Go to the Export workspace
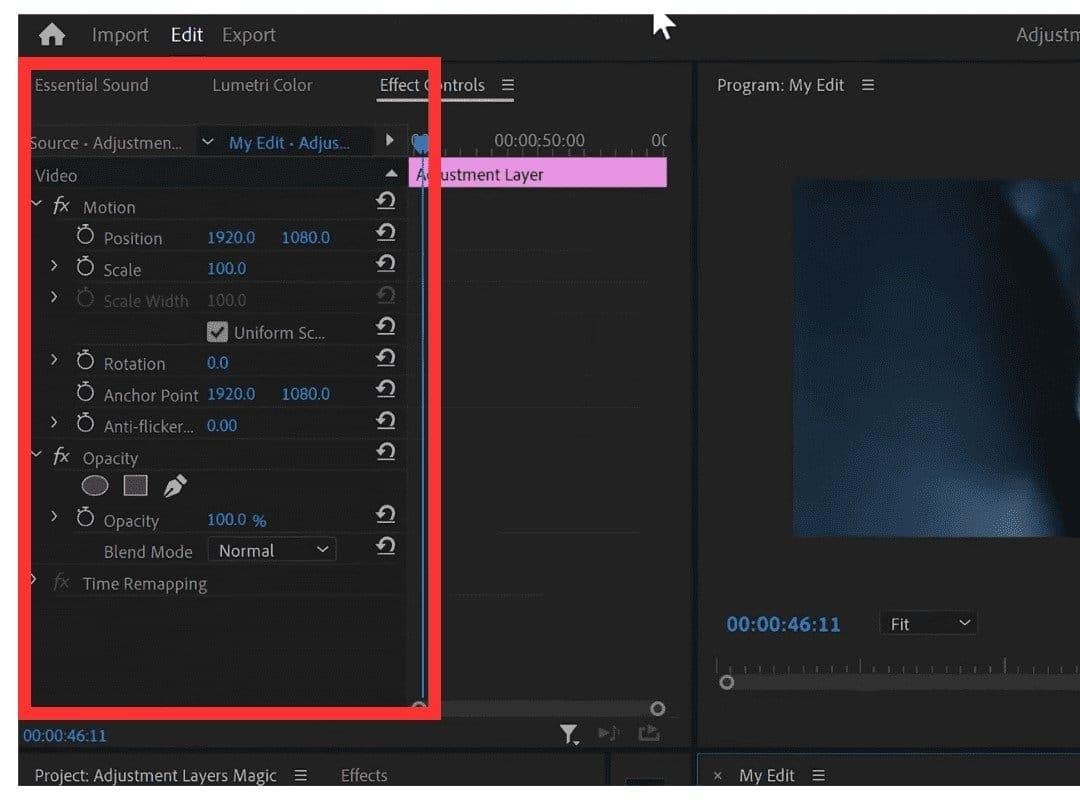Image resolution: width=1080 pixels, height=800 pixels. [248, 35]
